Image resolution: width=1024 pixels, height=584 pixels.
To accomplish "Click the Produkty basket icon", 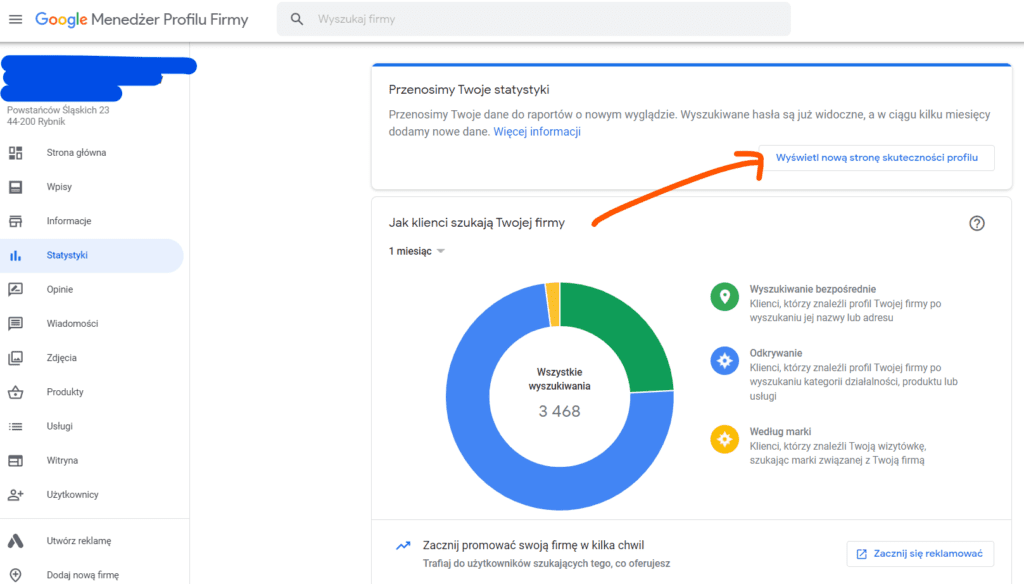I will [x=15, y=392].
